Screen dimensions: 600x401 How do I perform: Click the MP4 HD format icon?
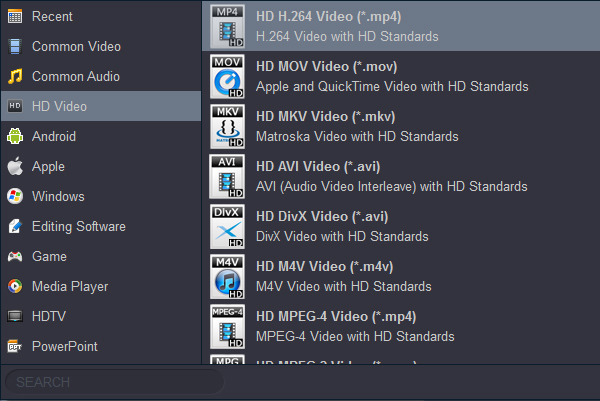[227, 27]
